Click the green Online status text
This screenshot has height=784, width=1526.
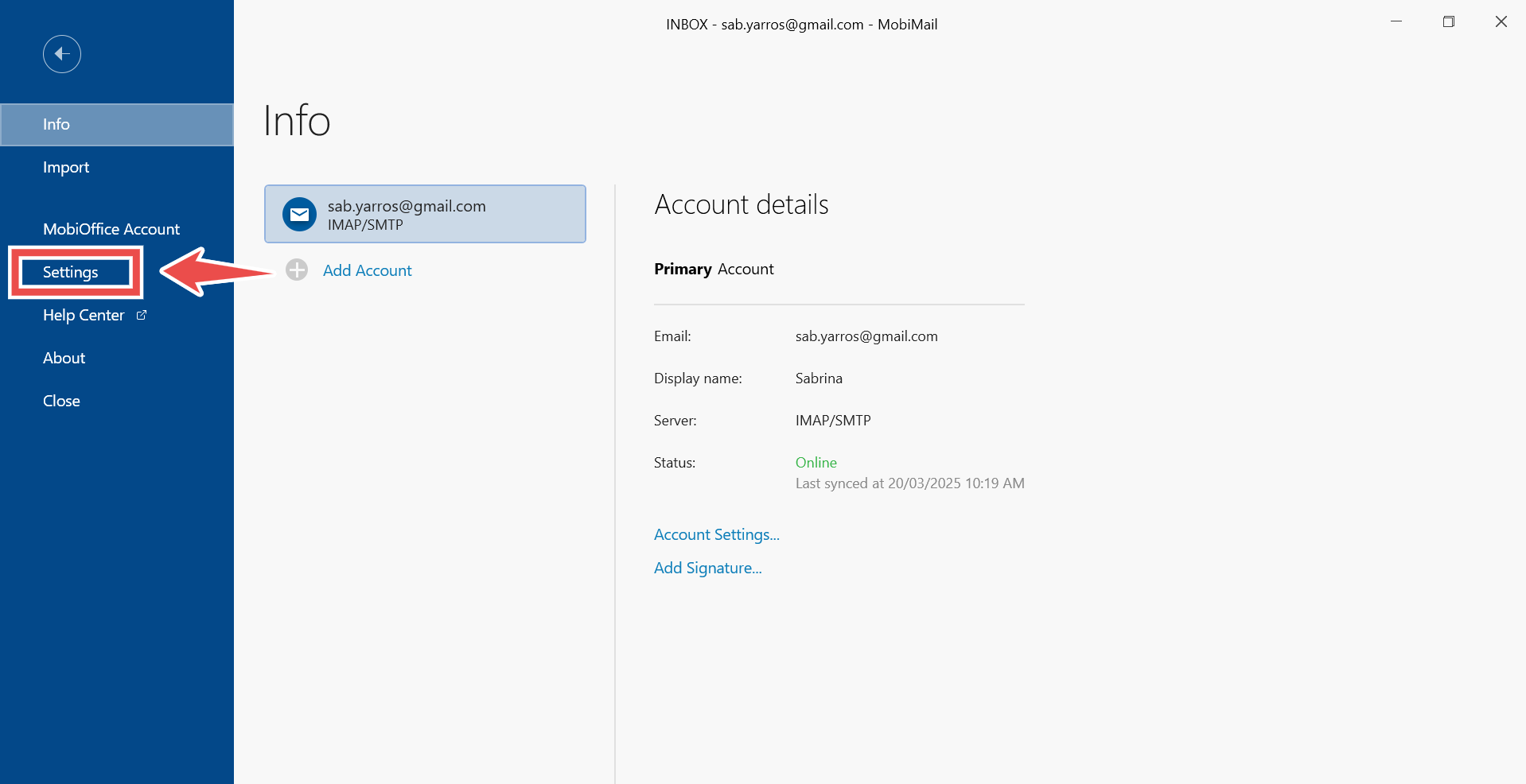click(816, 463)
